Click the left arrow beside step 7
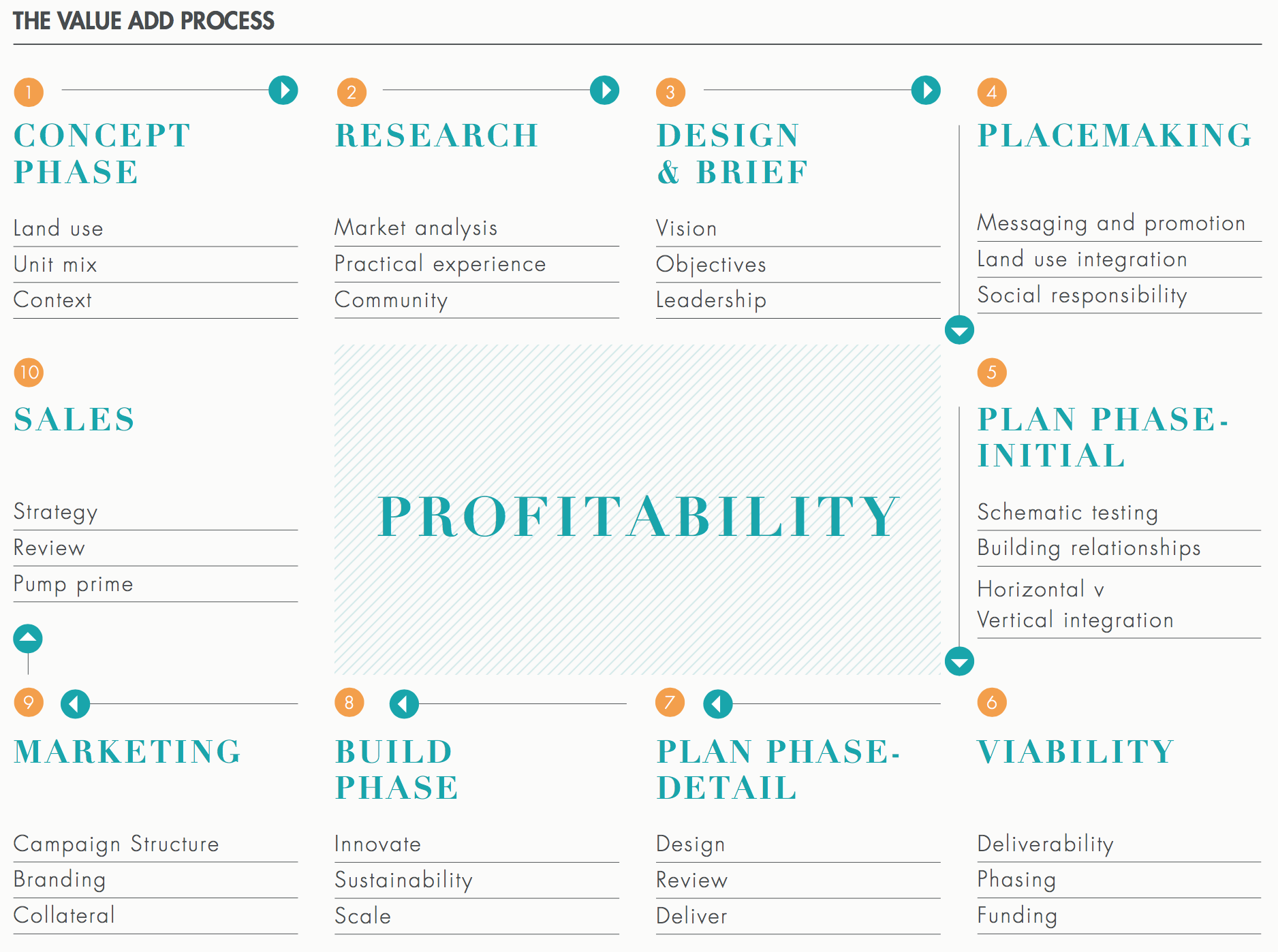The height and width of the screenshot is (952, 1278). pyautogui.click(x=718, y=703)
